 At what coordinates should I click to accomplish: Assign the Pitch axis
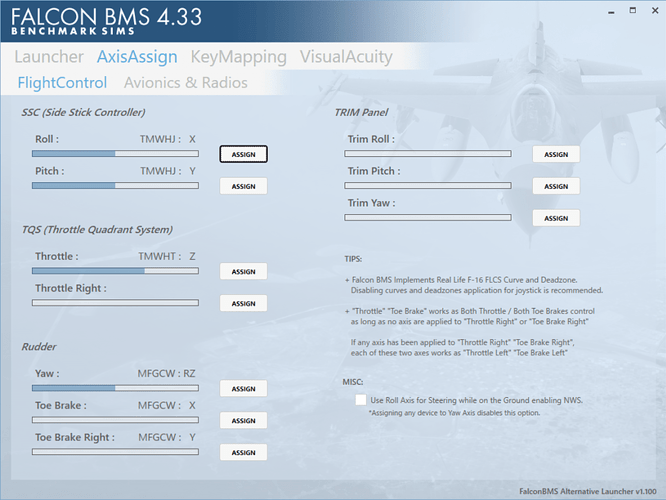243,186
